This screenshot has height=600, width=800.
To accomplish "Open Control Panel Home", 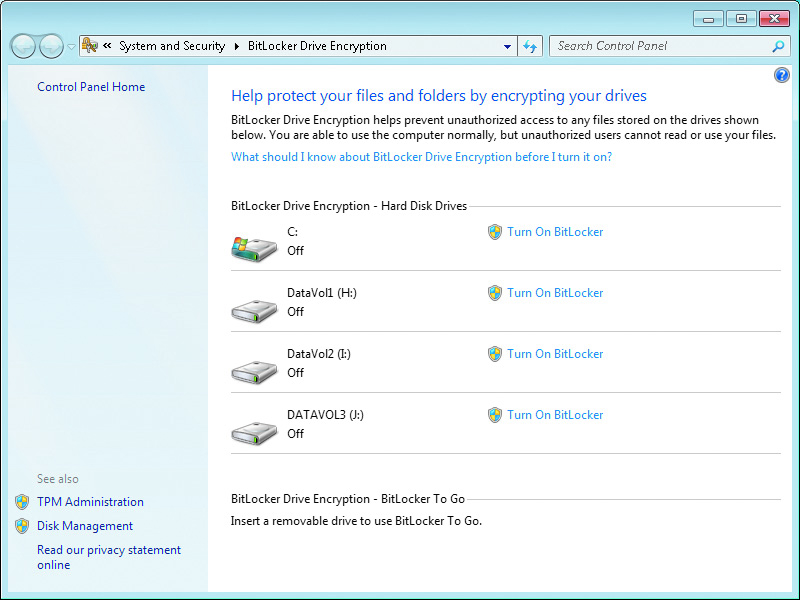I will 91,87.
